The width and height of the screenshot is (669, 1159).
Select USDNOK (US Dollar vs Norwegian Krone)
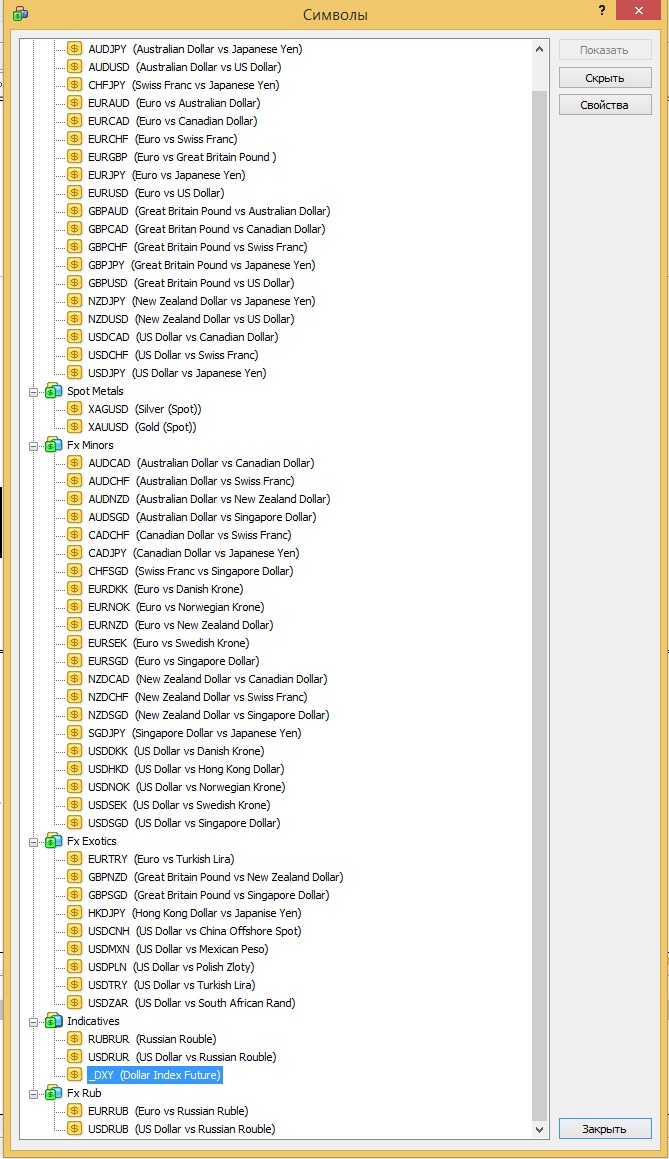[x=186, y=787]
